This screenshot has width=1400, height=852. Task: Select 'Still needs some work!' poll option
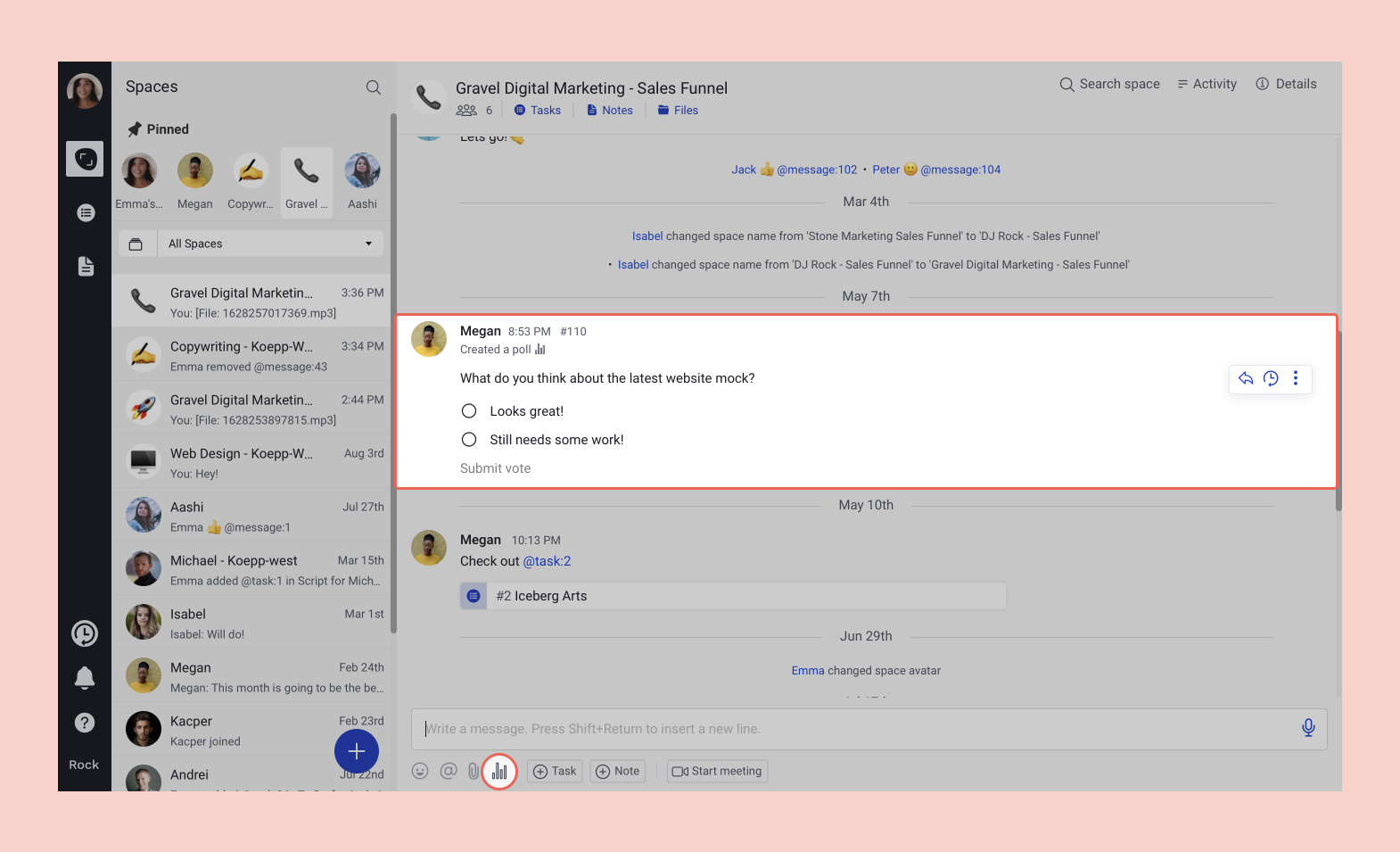(469, 440)
